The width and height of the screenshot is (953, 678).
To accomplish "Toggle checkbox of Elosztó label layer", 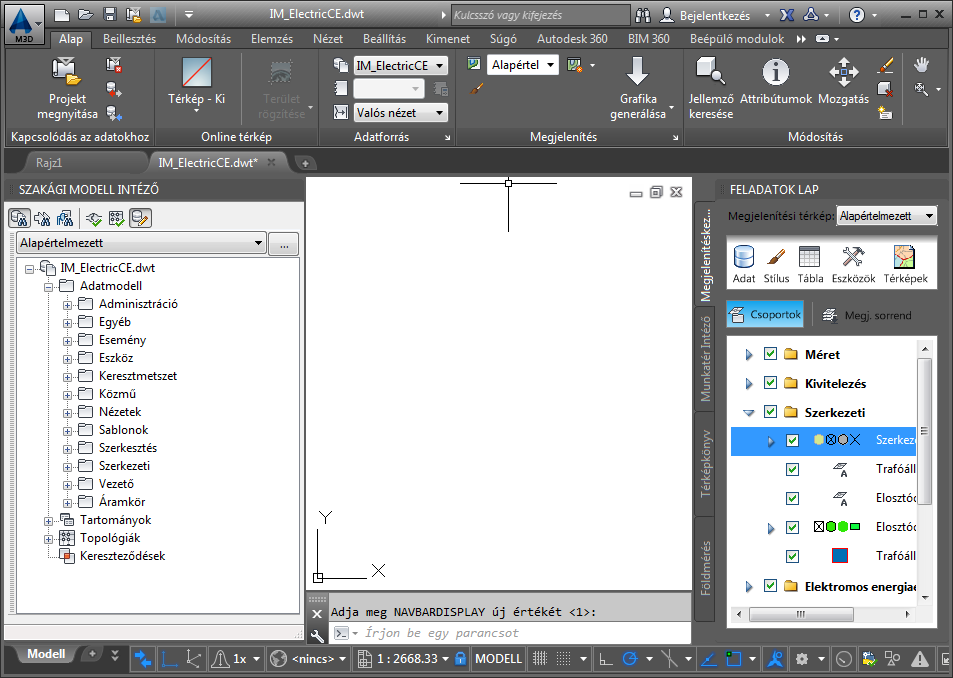I will 792,498.
